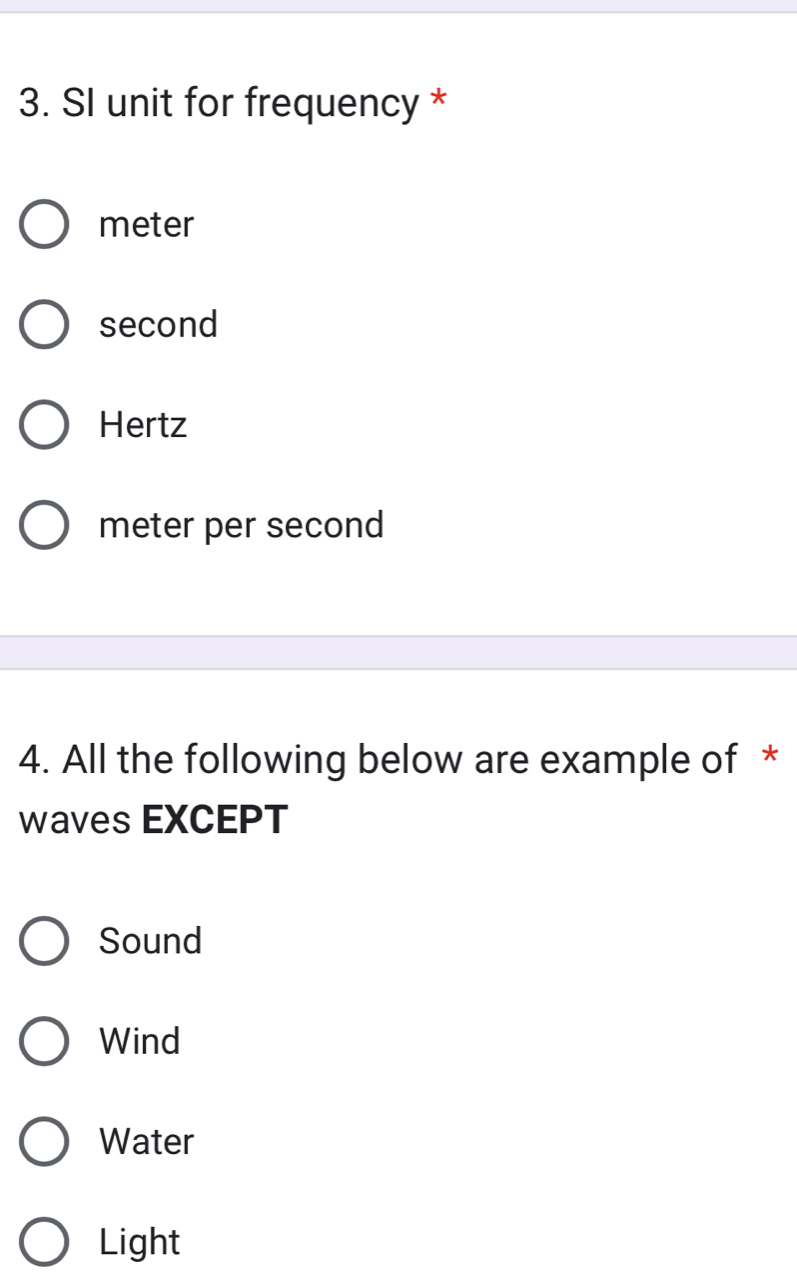Select the 'meter' radio button circle
The width and height of the screenshot is (797, 1282).
pyautogui.click(x=44, y=225)
